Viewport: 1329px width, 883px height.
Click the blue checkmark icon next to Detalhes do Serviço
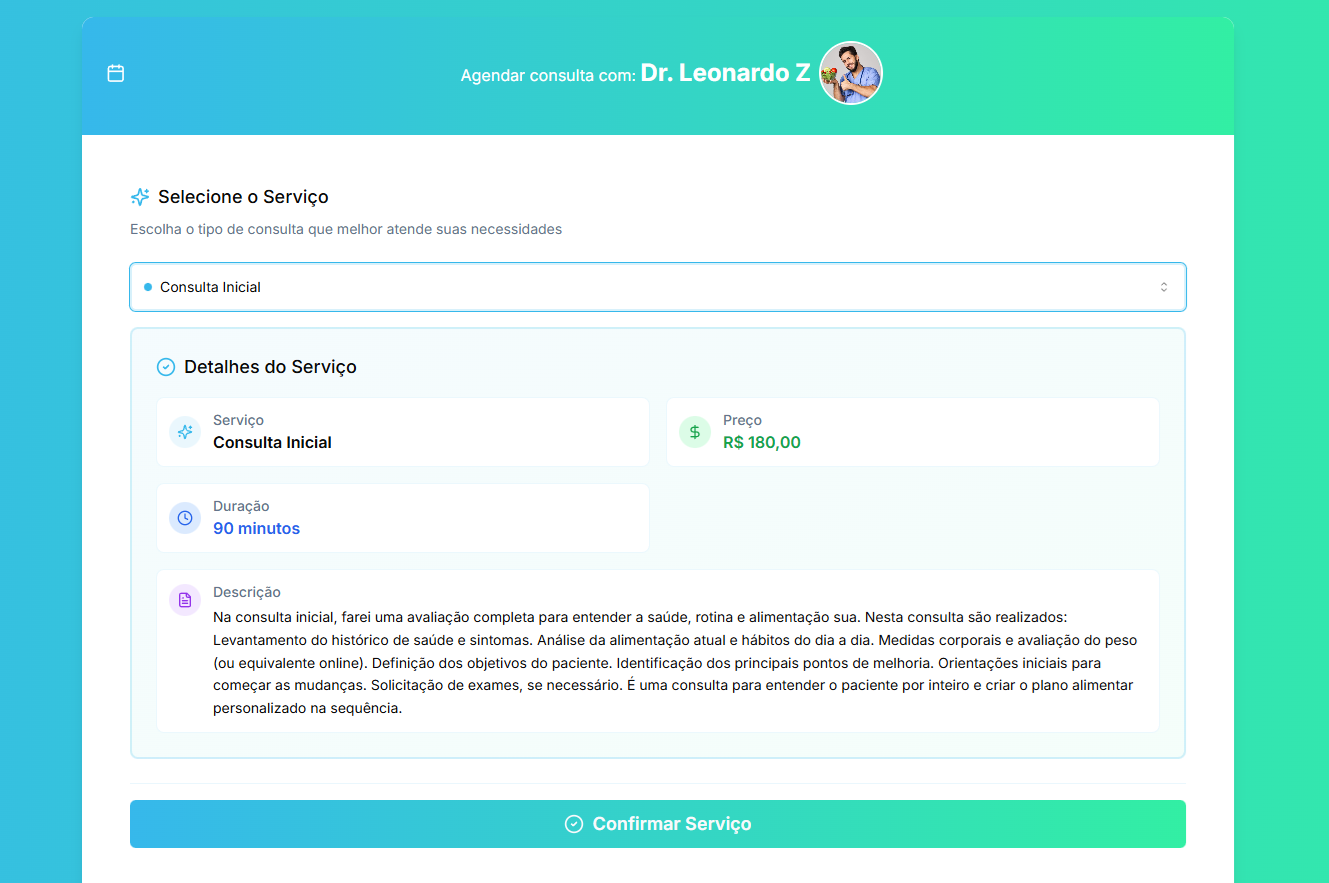point(166,366)
